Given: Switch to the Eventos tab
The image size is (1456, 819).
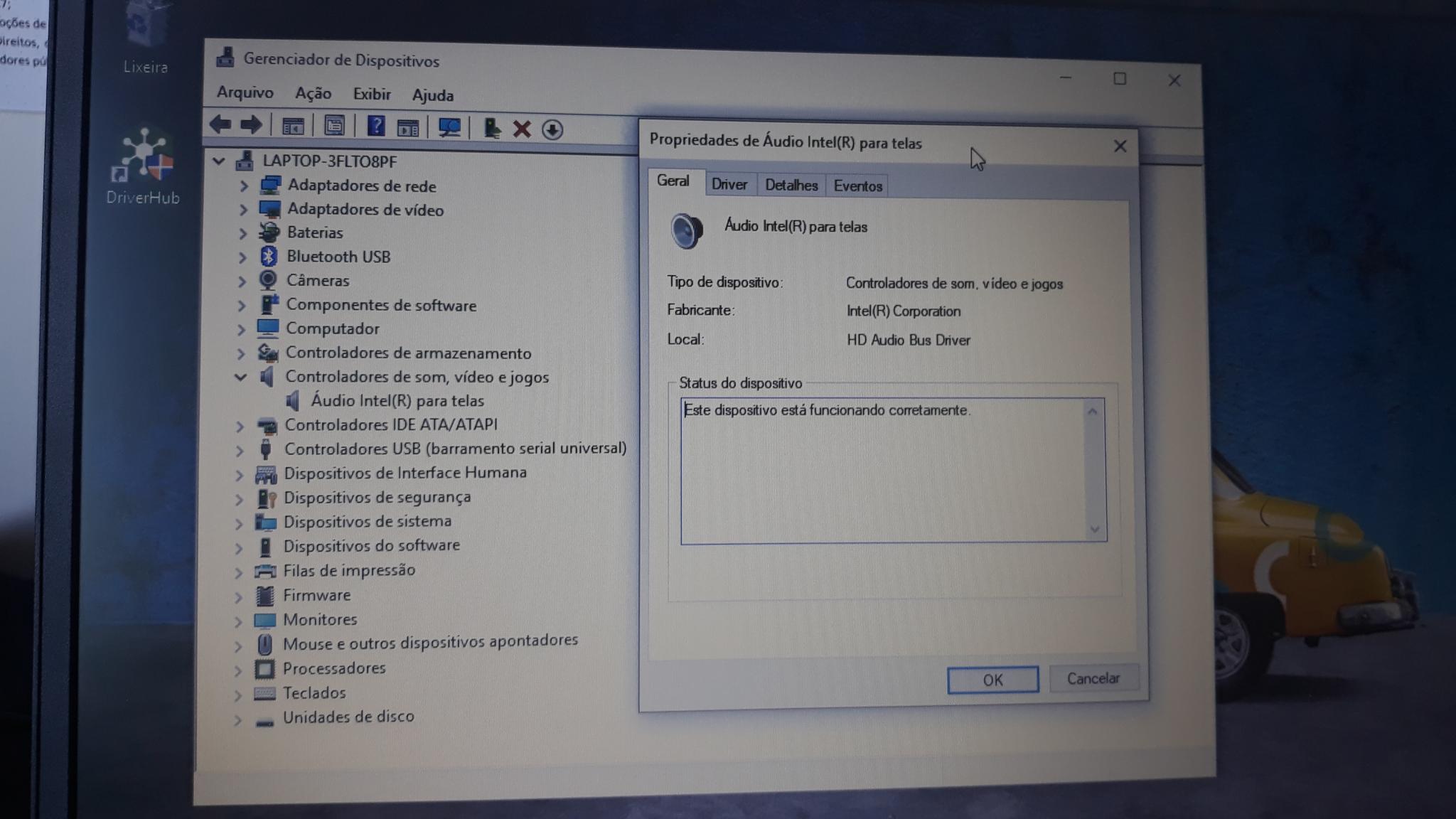Looking at the screenshot, I should pyautogui.click(x=857, y=186).
